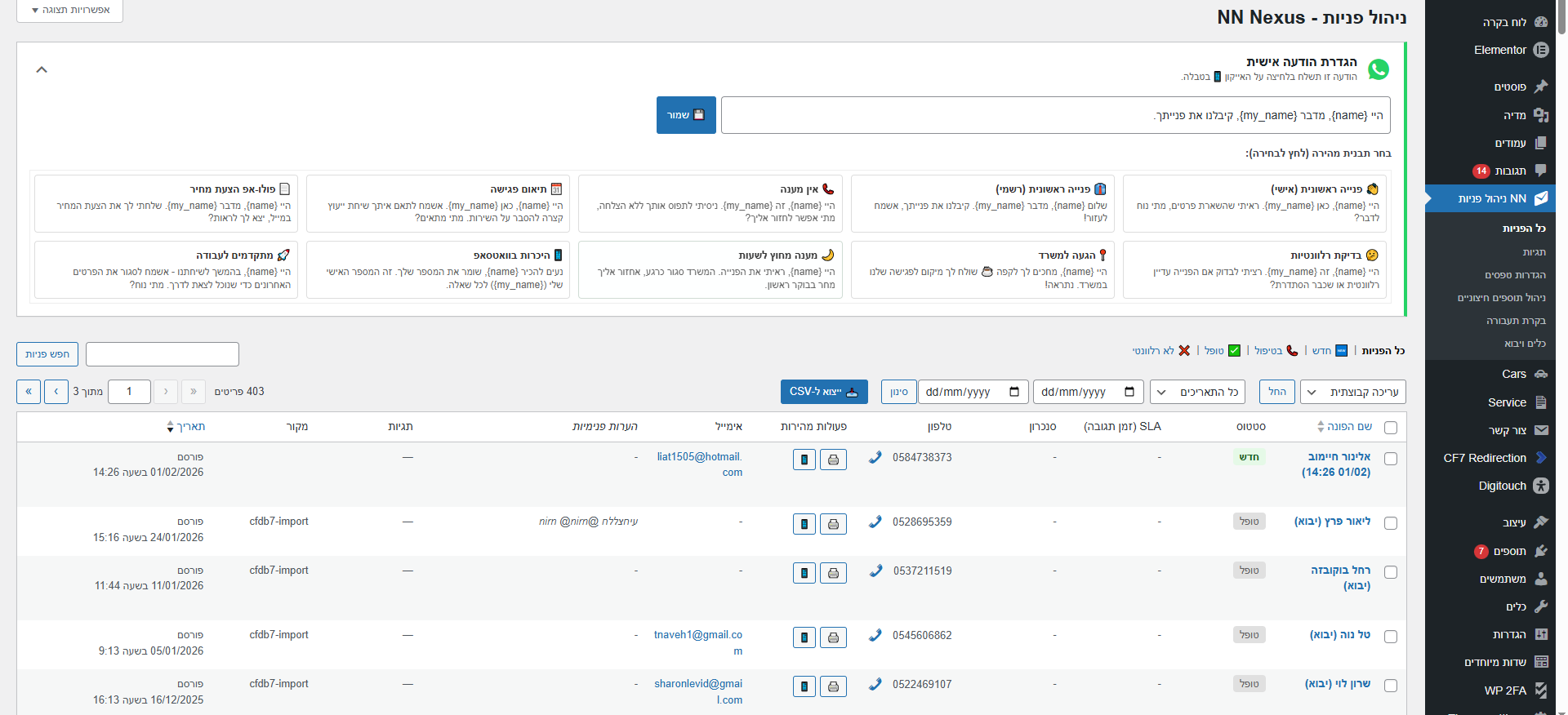The height and width of the screenshot is (715, 1568).
Task: Open תוספים (Plugins) with the 7 badge
Action: click(1509, 551)
